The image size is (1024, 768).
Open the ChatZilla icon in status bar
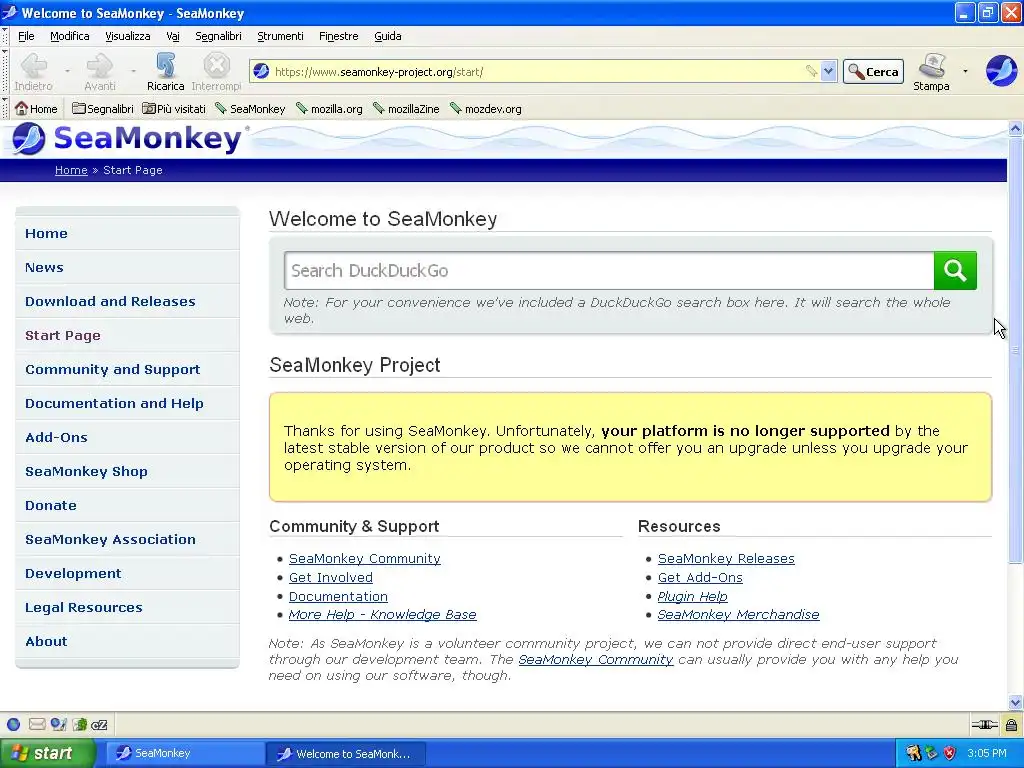[99, 725]
